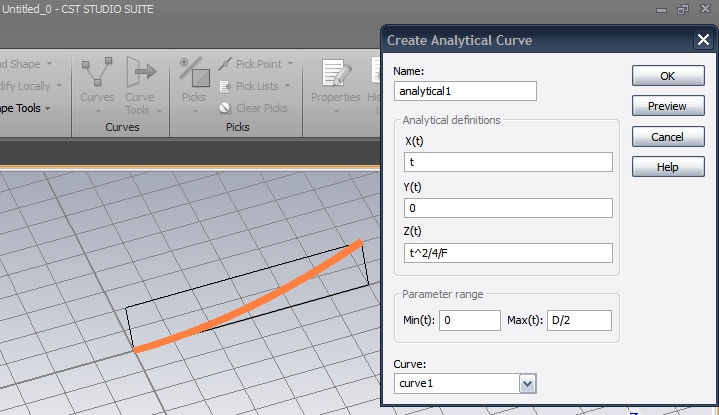Click the Clear Picks icon

(x=225, y=108)
